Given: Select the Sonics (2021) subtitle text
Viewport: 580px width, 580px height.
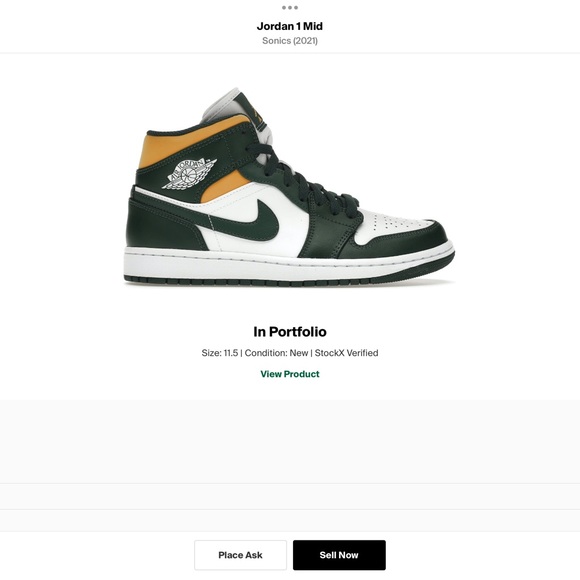Looking at the screenshot, I should [x=290, y=41].
